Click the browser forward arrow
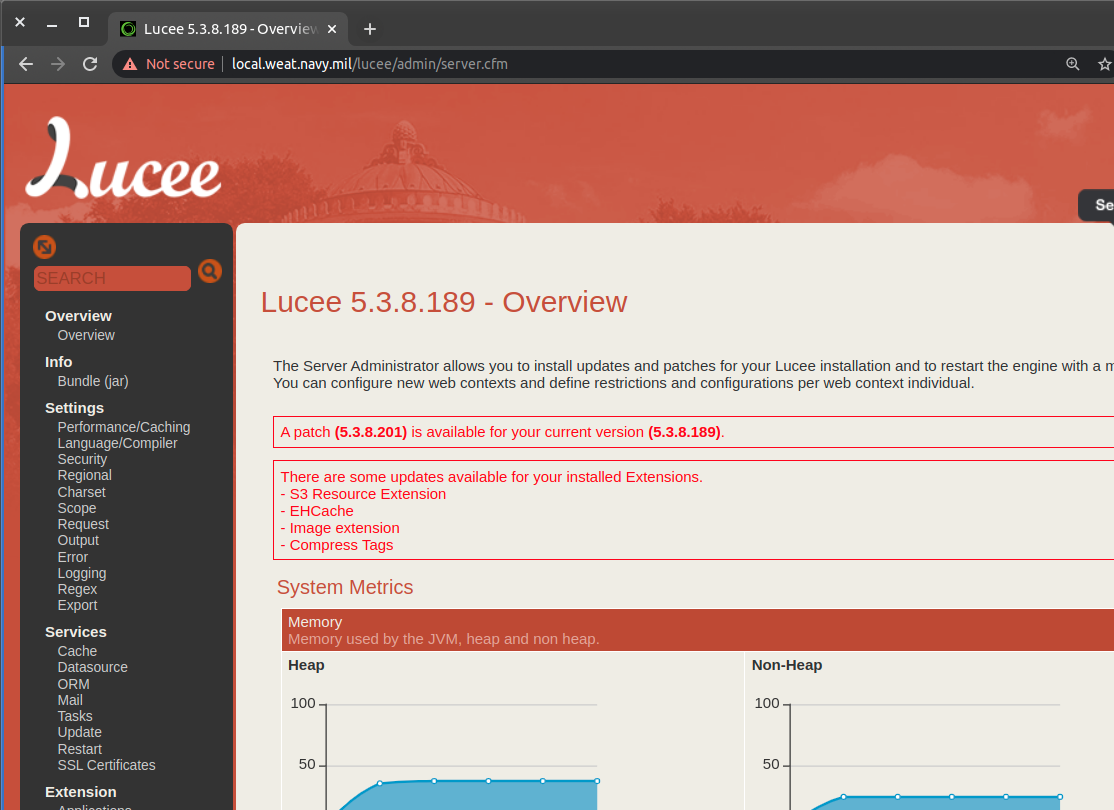 58,64
